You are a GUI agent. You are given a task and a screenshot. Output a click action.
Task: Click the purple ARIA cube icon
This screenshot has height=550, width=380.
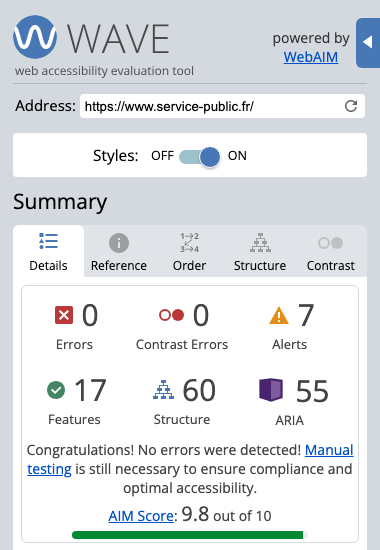[271, 390]
